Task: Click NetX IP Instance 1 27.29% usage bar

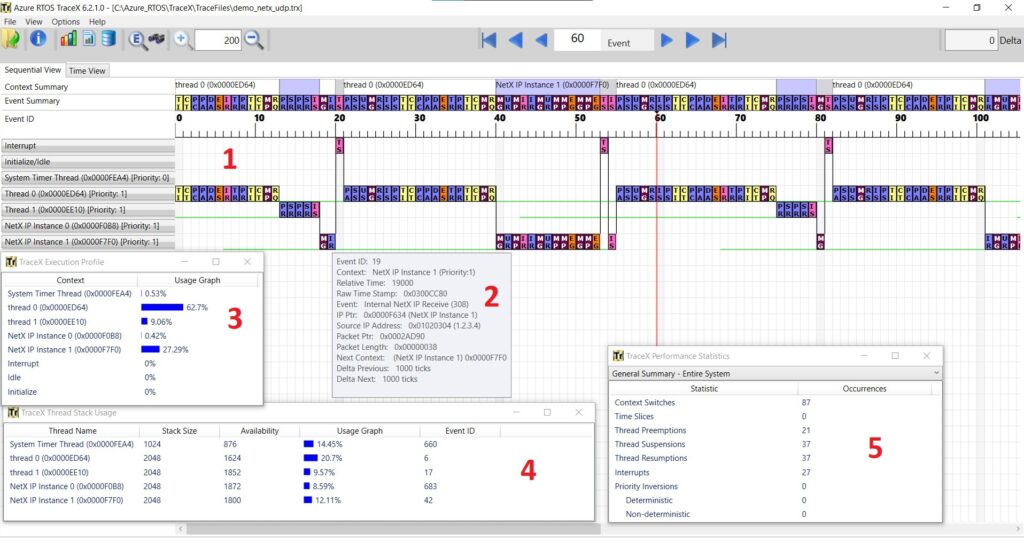Action: tap(150, 349)
